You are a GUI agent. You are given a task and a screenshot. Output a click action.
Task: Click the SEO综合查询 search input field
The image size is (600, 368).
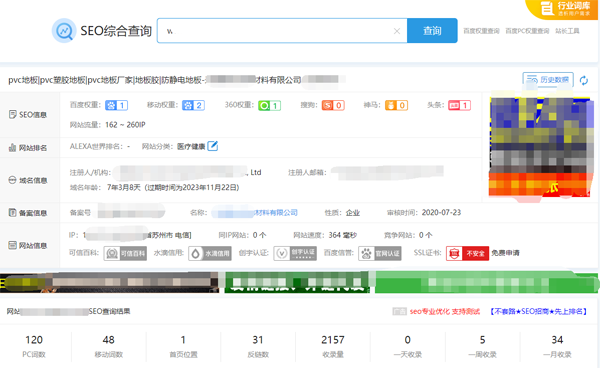(282, 31)
